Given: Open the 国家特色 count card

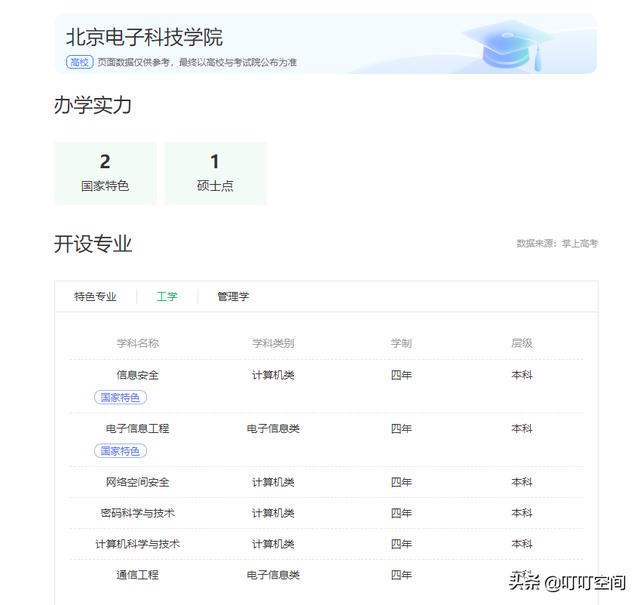Looking at the screenshot, I should pos(105,173).
